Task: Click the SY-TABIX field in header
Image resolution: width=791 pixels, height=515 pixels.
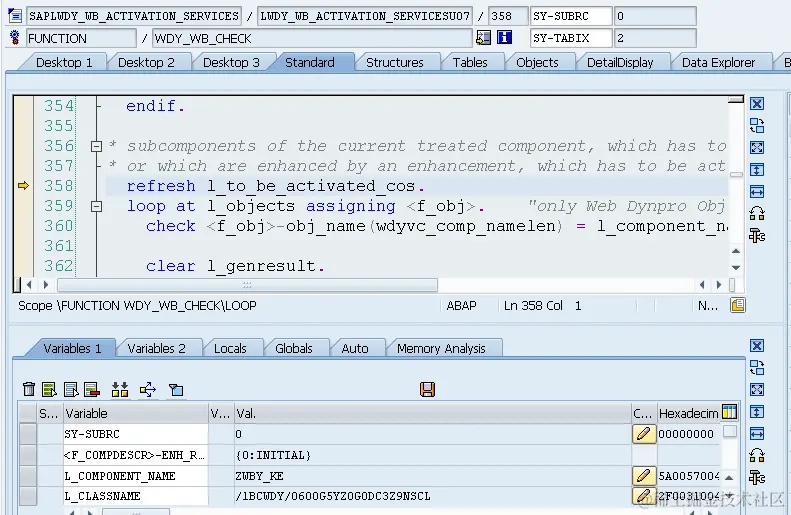Action: pyautogui.click(x=571, y=38)
